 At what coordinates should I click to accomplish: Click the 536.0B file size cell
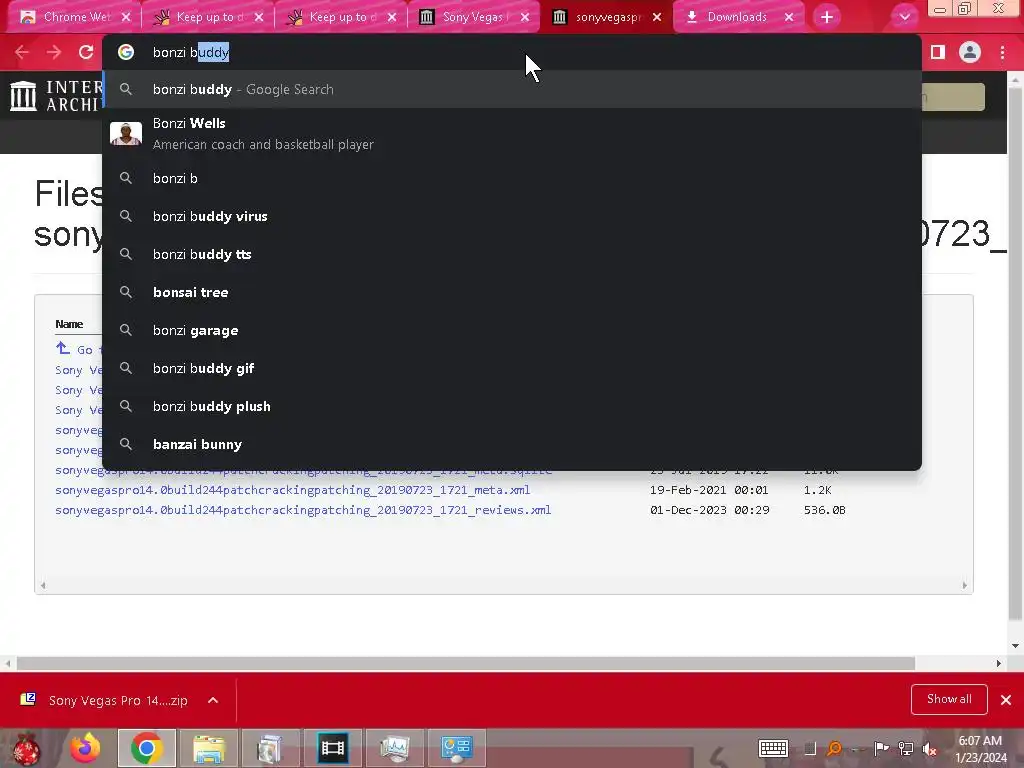point(824,510)
